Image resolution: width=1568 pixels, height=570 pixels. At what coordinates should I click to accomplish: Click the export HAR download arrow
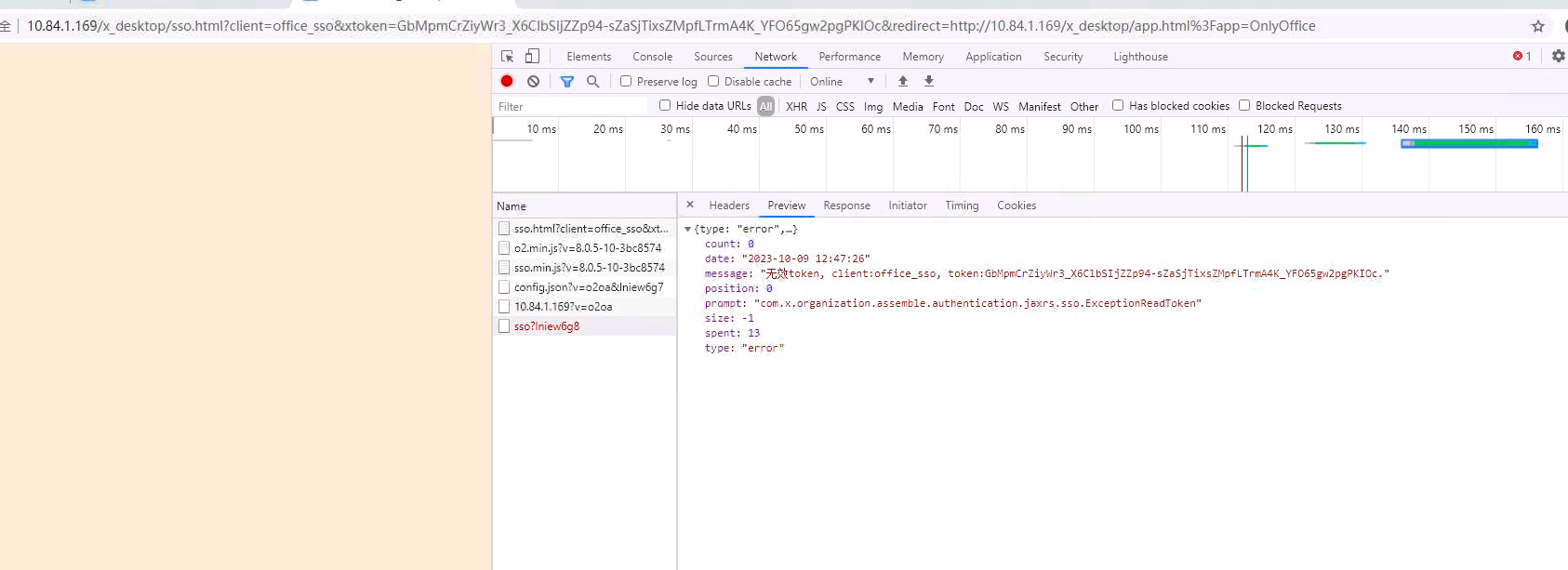(928, 82)
